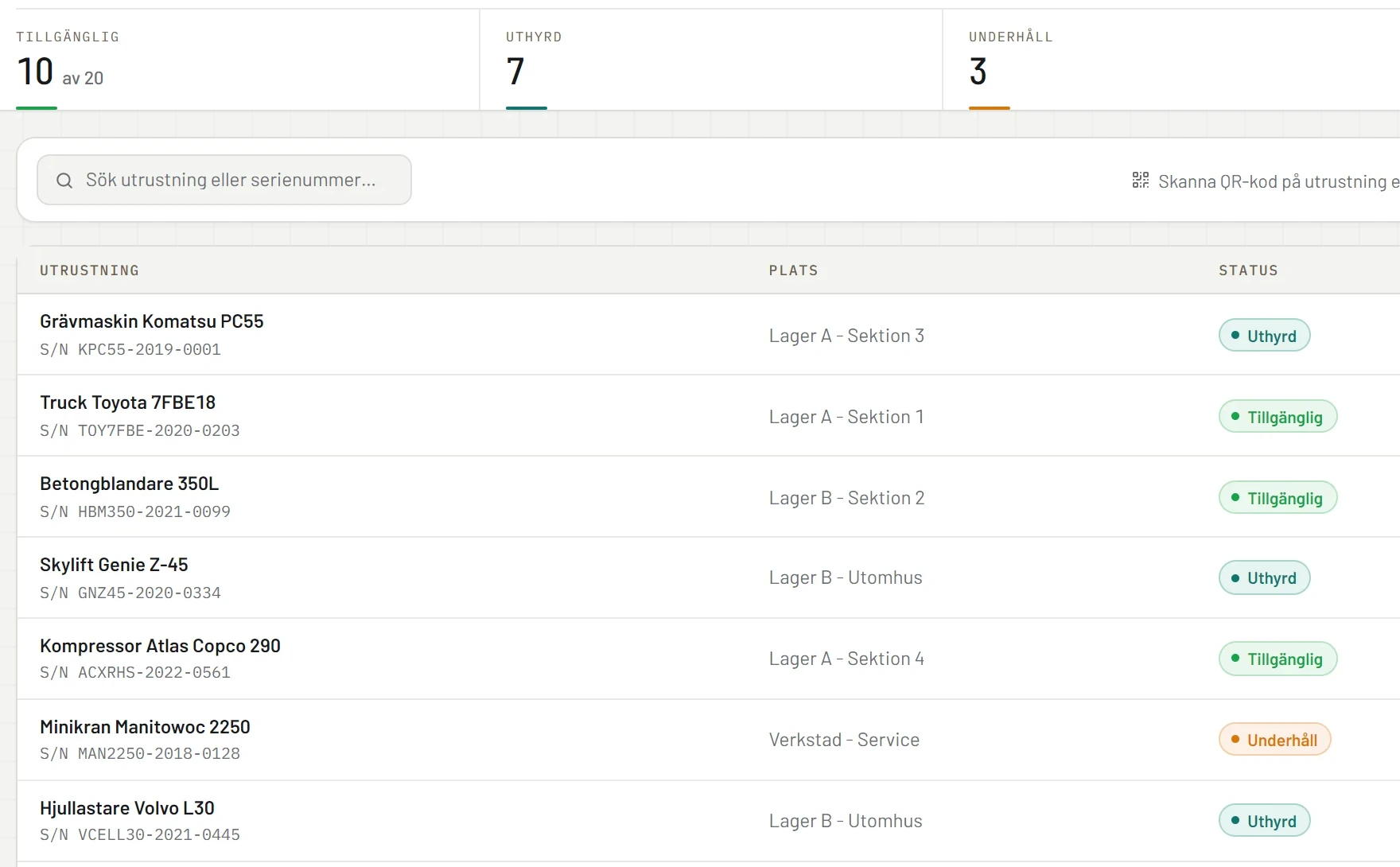The width and height of the screenshot is (1400, 867).
Task: Open Betongblandare 350L row
Action: (x=708, y=497)
